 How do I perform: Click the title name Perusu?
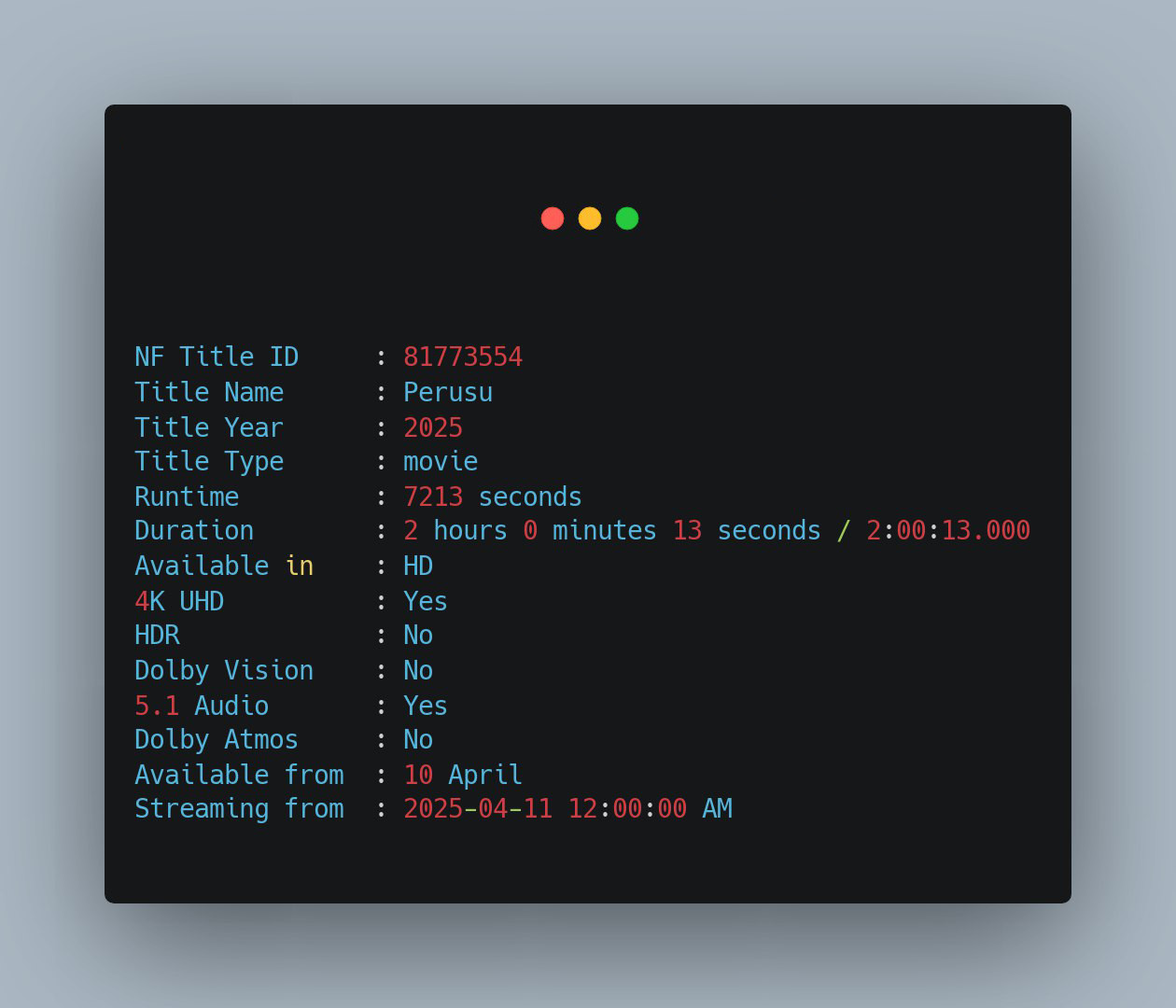(x=448, y=392)
